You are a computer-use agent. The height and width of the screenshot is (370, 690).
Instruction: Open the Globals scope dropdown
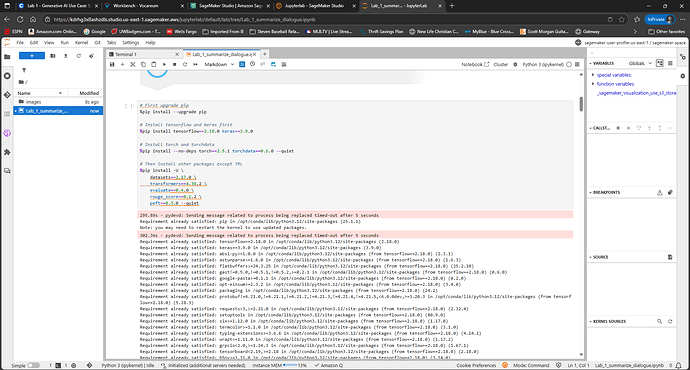point(640,63)
